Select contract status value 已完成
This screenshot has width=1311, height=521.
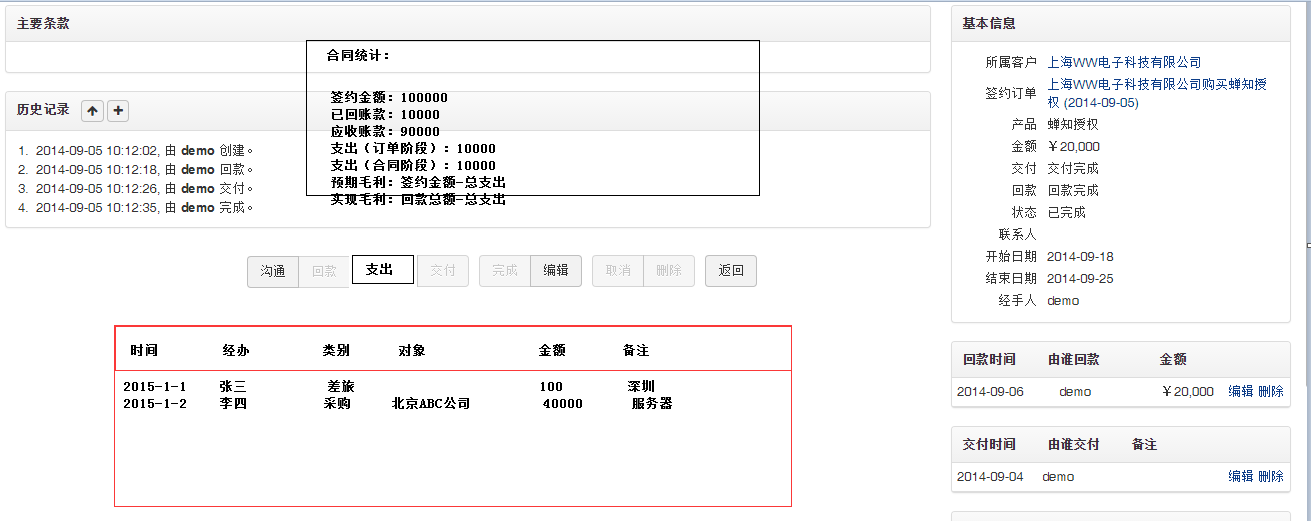1067,212
